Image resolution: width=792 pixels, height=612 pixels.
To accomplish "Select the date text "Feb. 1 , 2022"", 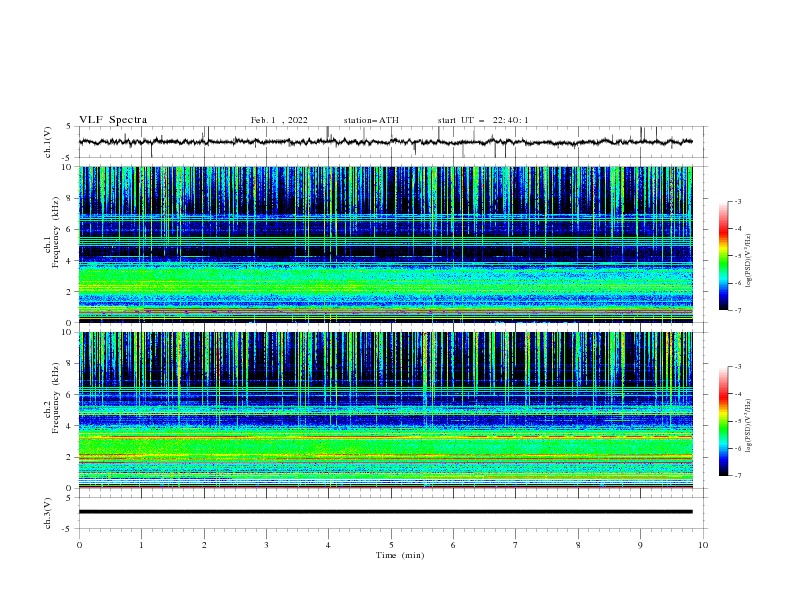I will pos(279,120).
